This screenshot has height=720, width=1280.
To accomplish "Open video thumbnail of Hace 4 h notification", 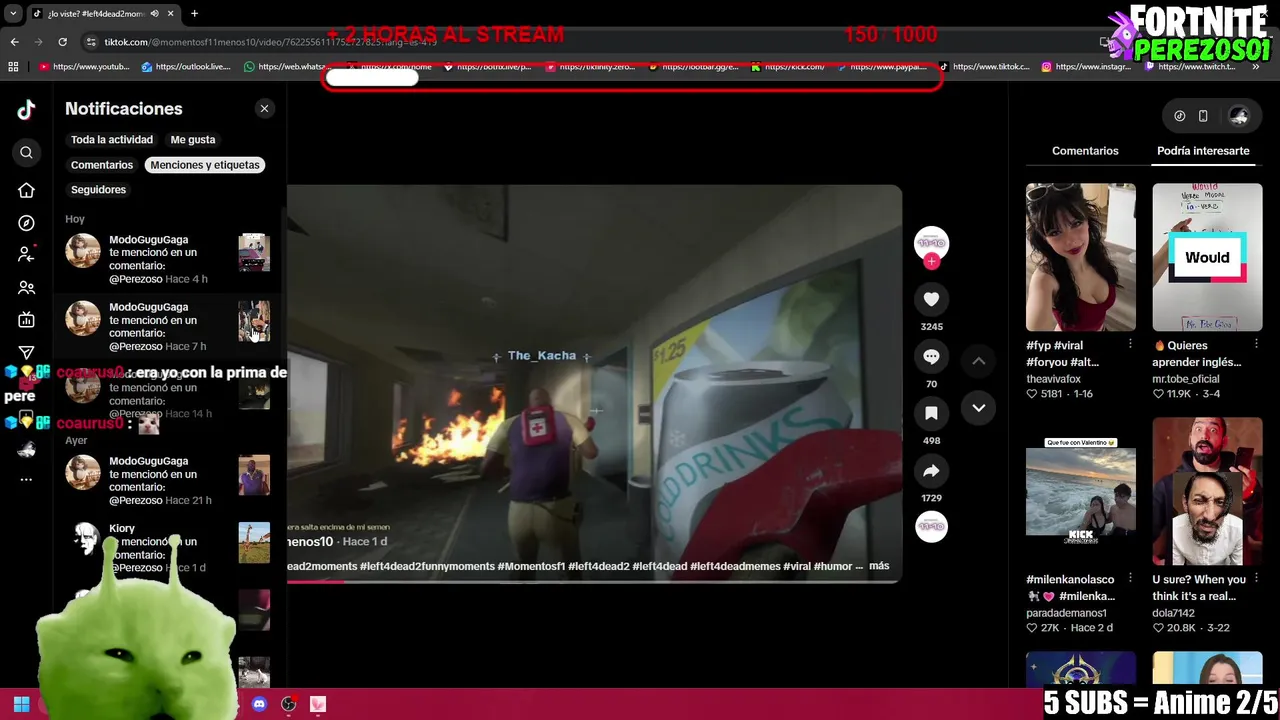I will 254,253.
